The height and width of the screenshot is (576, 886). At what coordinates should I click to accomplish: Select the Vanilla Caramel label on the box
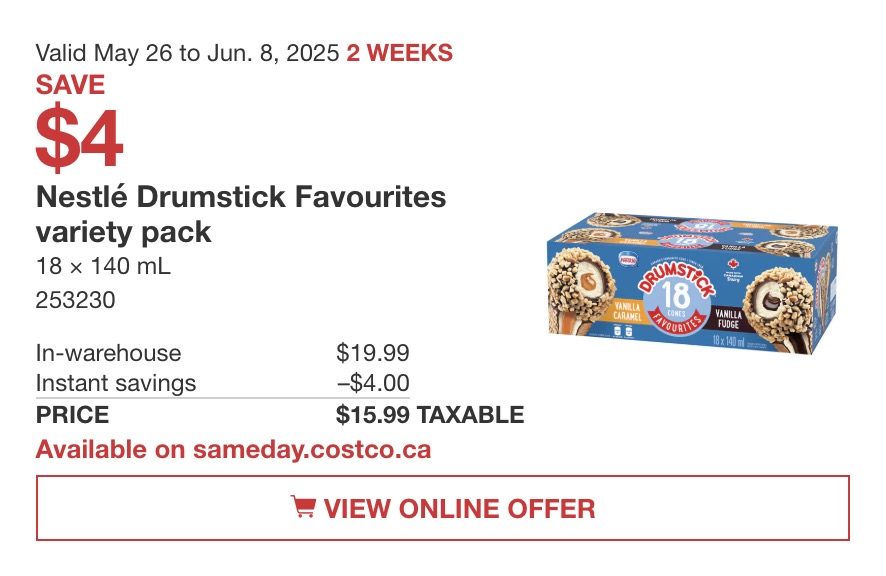click(628, 311)
